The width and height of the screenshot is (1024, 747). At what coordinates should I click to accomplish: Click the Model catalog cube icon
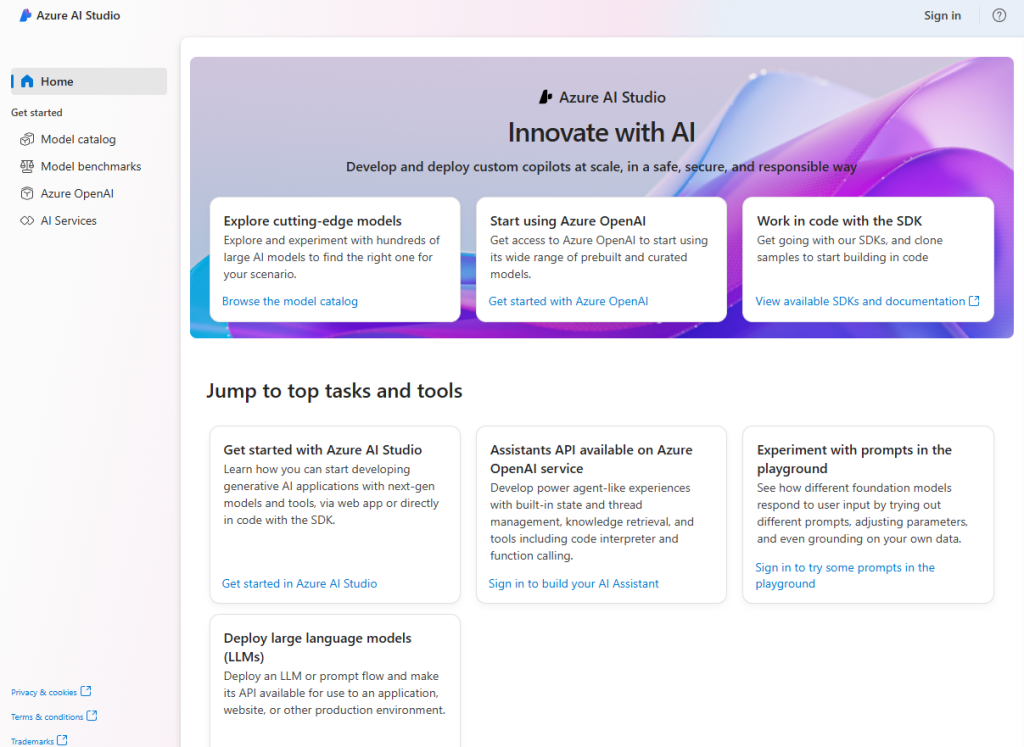pos(27,140)
